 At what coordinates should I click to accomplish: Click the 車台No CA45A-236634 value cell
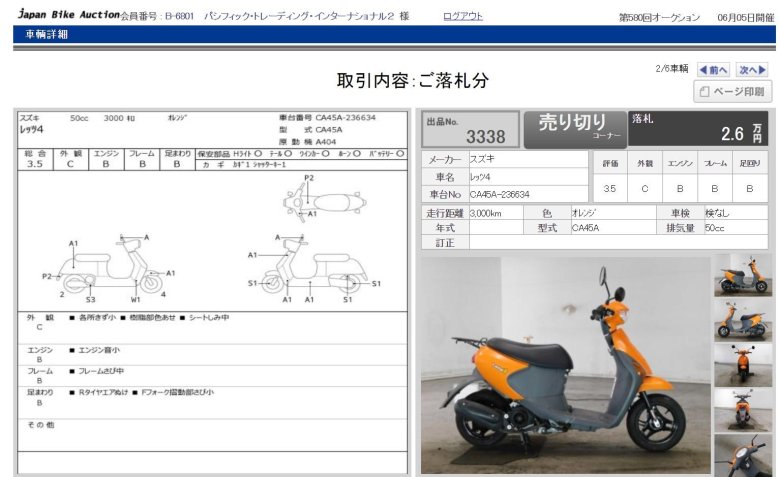(x=527, y=194)
